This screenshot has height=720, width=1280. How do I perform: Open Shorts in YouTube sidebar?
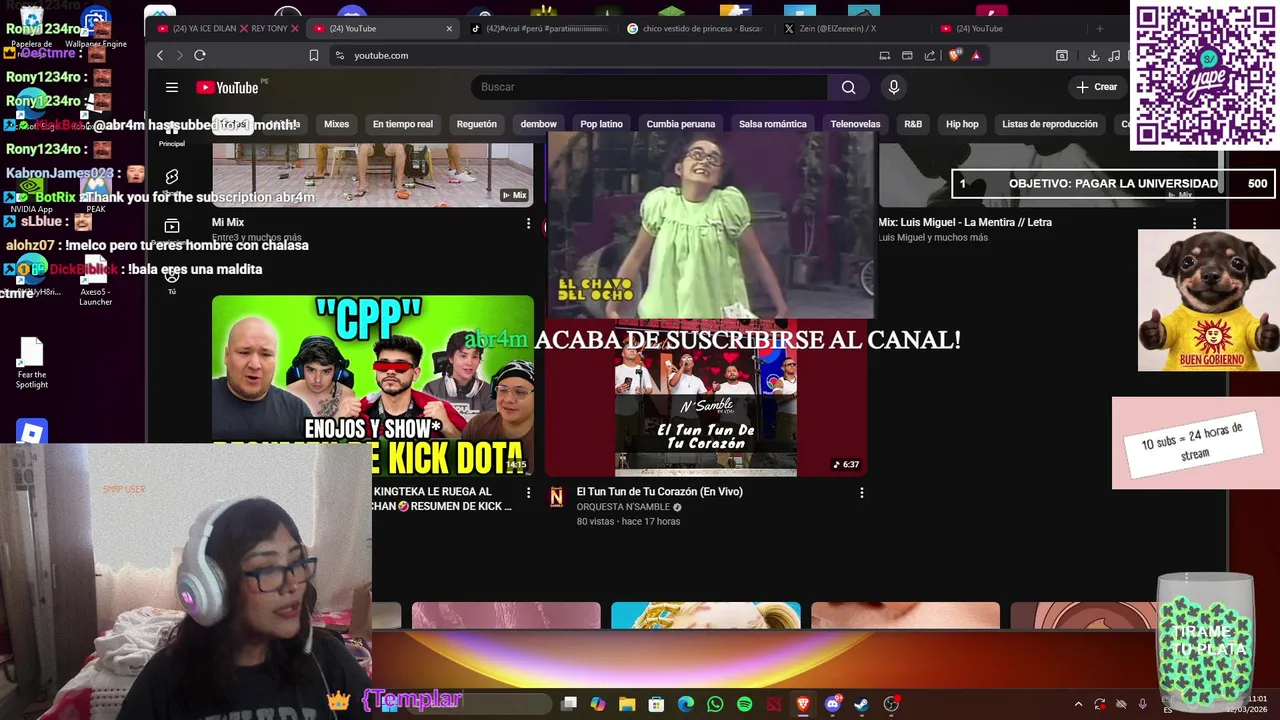point(172,178)
